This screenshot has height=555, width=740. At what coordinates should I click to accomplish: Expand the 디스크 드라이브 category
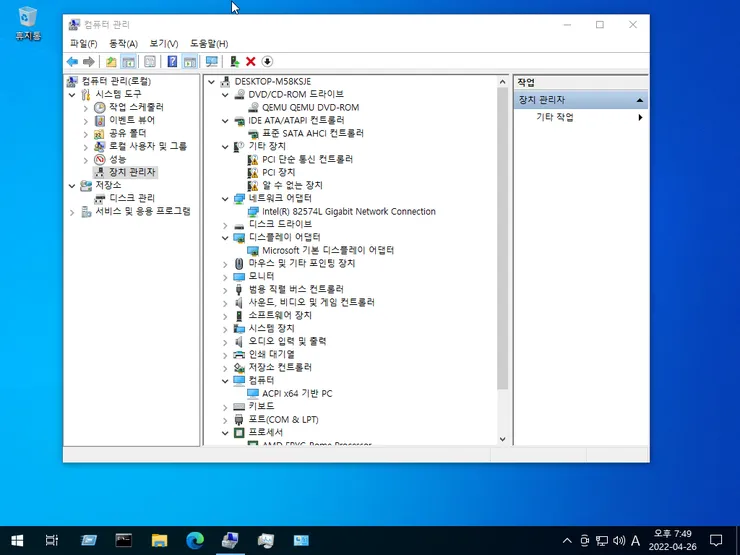(225, 225)
